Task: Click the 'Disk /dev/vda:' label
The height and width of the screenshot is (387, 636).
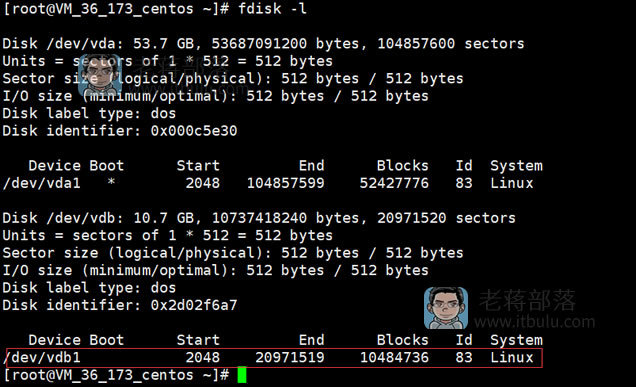Action: point(63,43)
